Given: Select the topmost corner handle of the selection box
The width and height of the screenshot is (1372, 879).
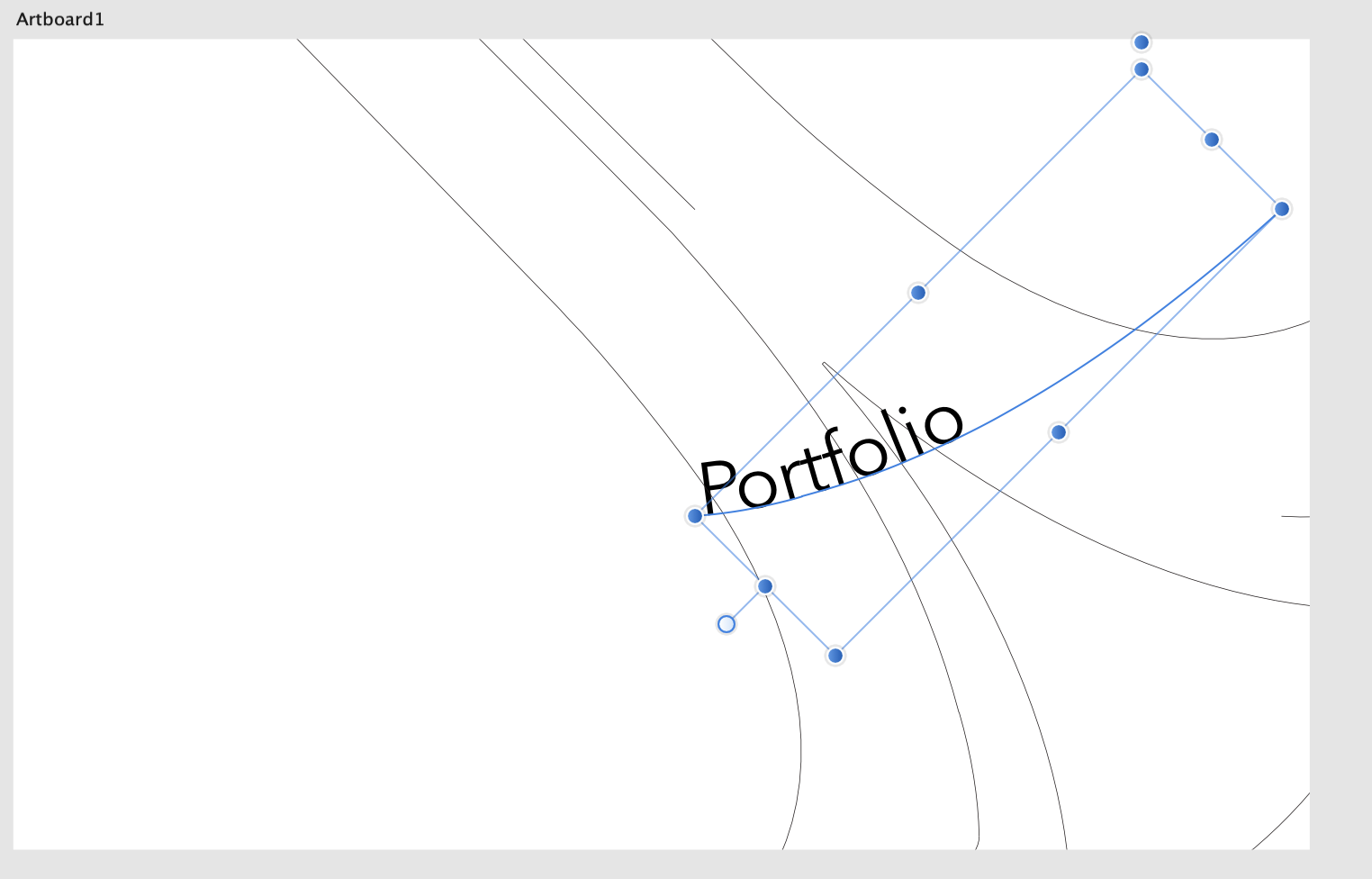Looking at the screenshot, I should 1142,69.
